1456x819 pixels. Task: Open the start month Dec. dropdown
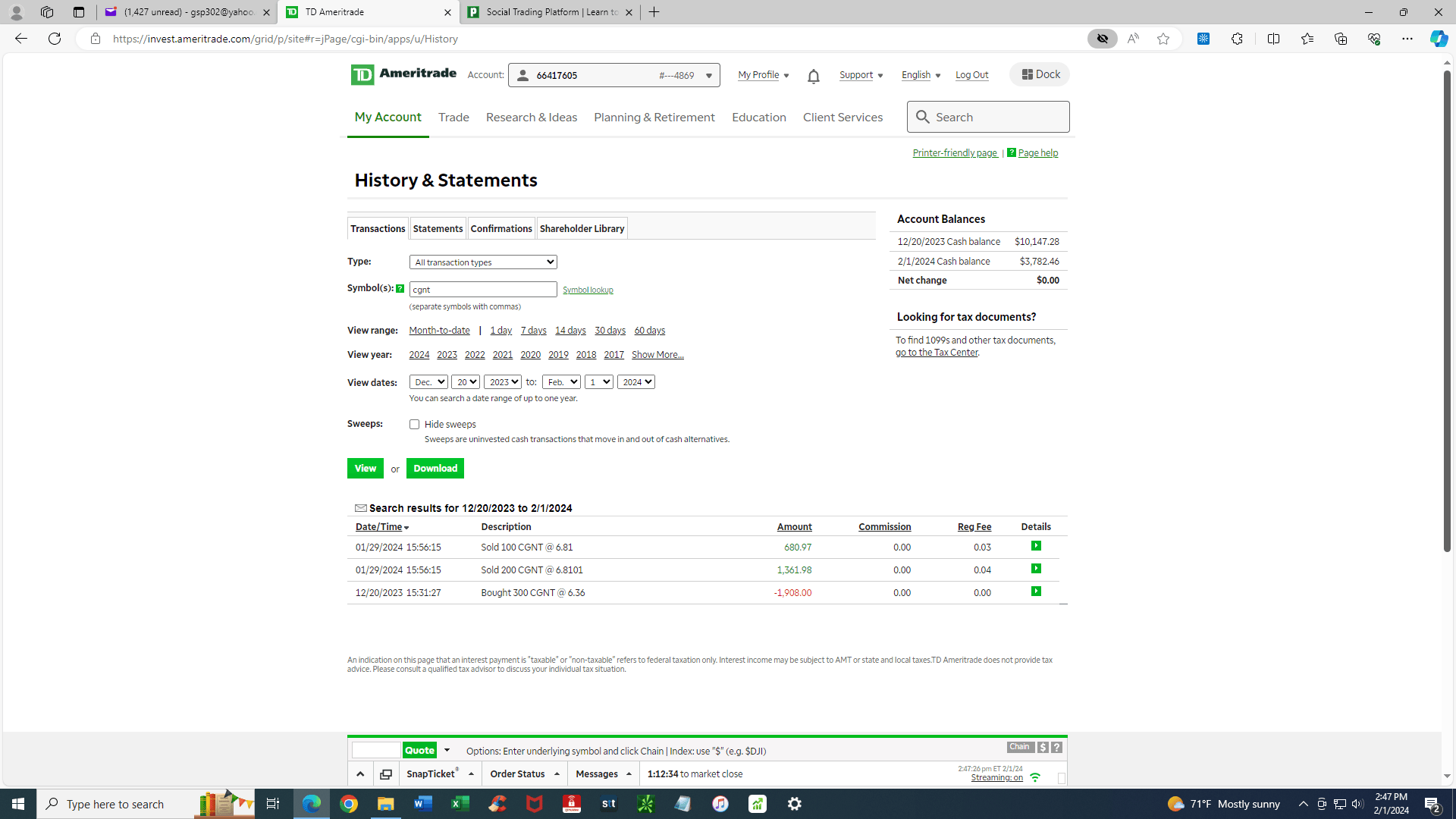(x=428, y=382)
